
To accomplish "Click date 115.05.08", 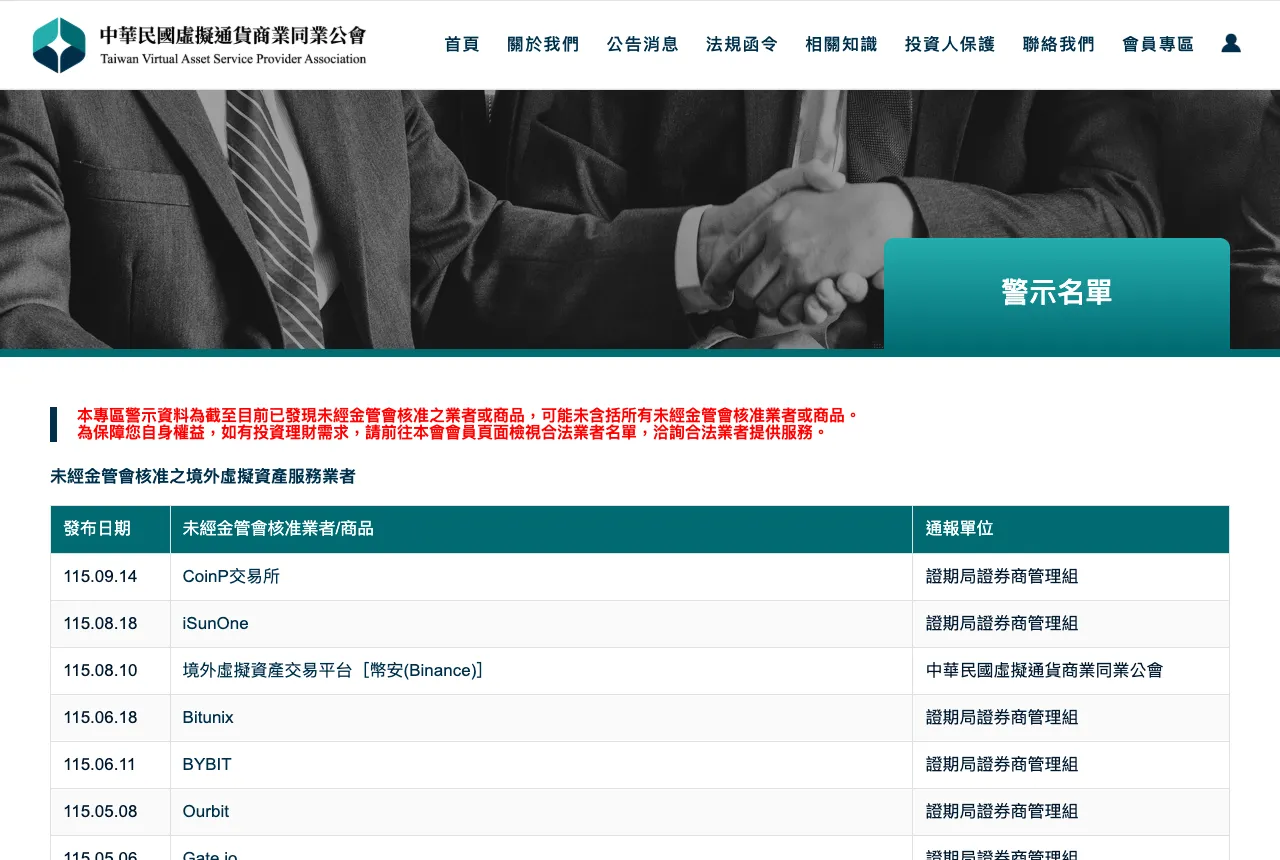I will click(100, 811).
